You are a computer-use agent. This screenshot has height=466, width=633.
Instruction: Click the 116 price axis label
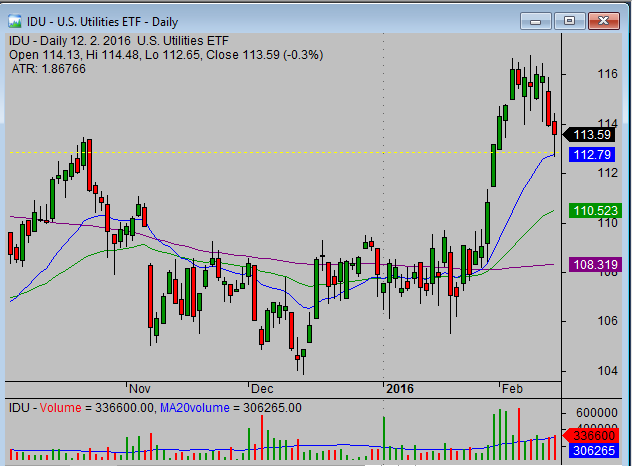click(x=608, y=74)
